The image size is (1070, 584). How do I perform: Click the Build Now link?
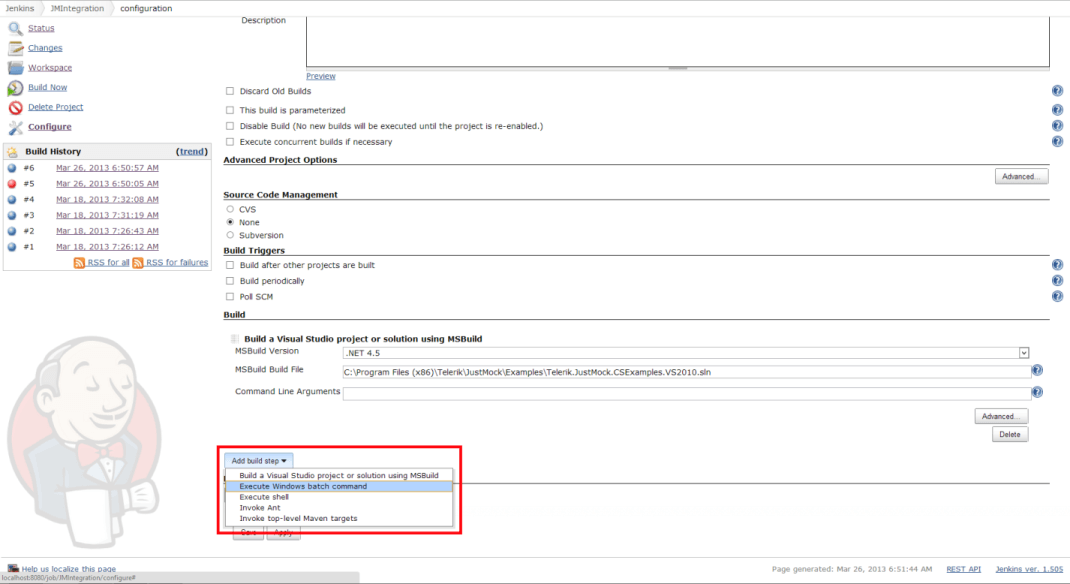[x=48, y=87]
